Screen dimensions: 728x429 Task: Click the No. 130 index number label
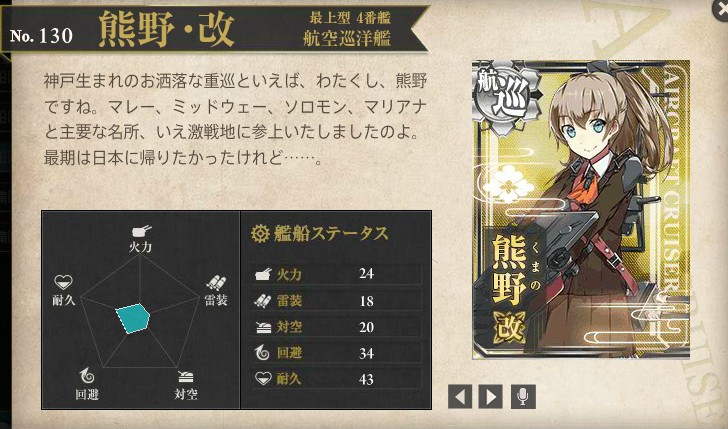pyautogui.click(x=41, y=36)
